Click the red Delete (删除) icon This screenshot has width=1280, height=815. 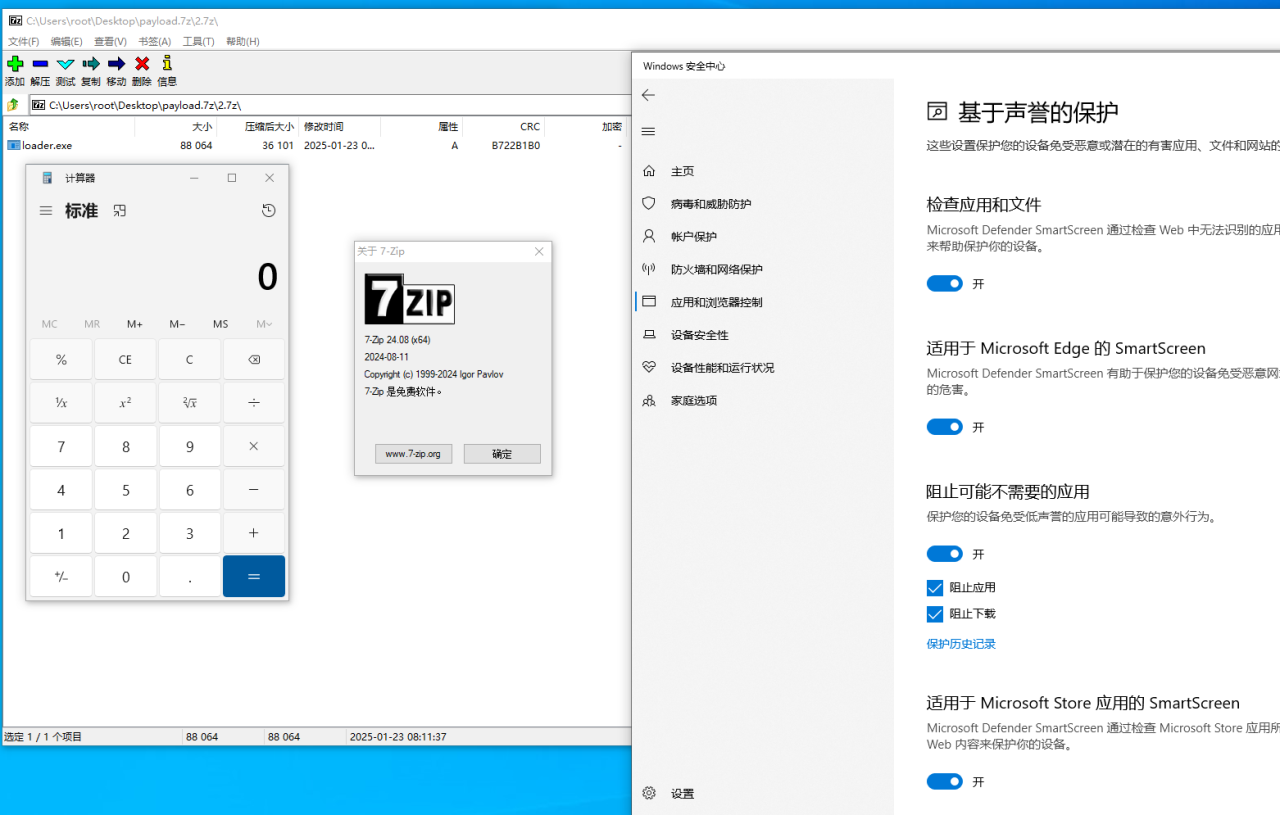pos(142,65)
